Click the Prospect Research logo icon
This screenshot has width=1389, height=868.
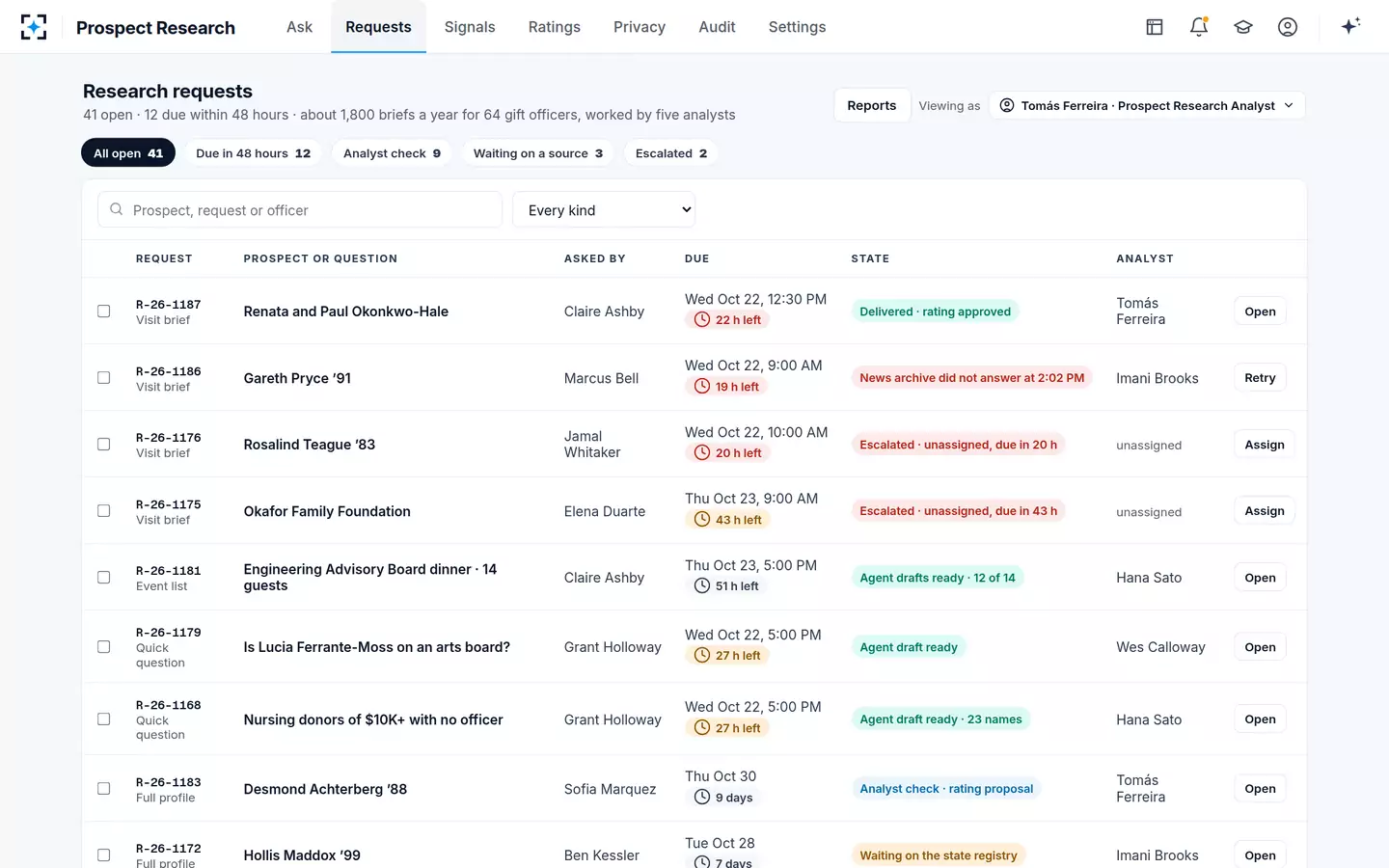34,27
